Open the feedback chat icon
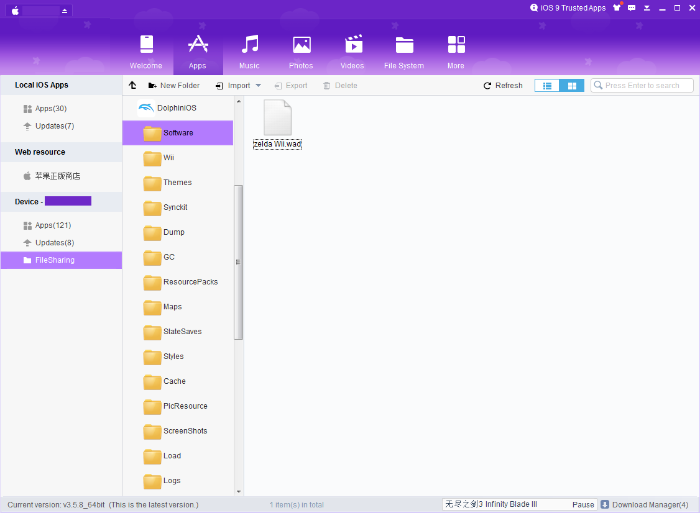 click(x=632, y=8)
